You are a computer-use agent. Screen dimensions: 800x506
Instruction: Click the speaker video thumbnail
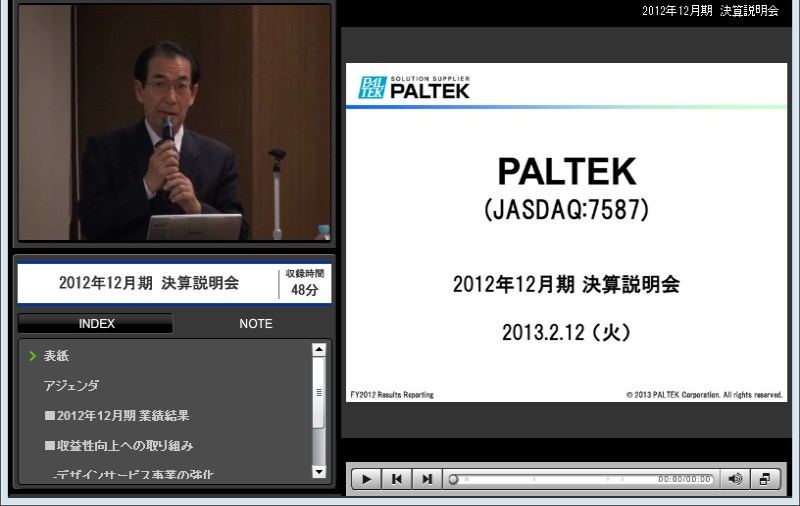[x=174, y=122]
